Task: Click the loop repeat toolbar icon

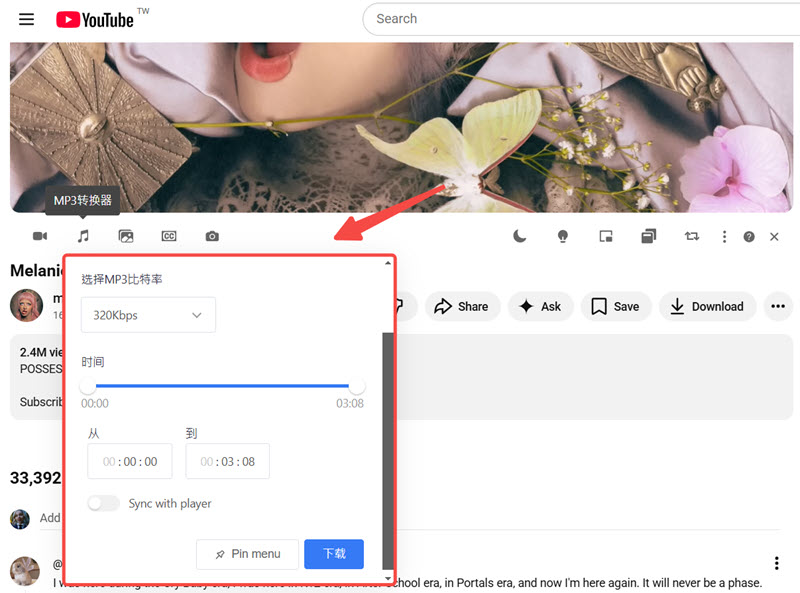Action: (x=692, y=236)
